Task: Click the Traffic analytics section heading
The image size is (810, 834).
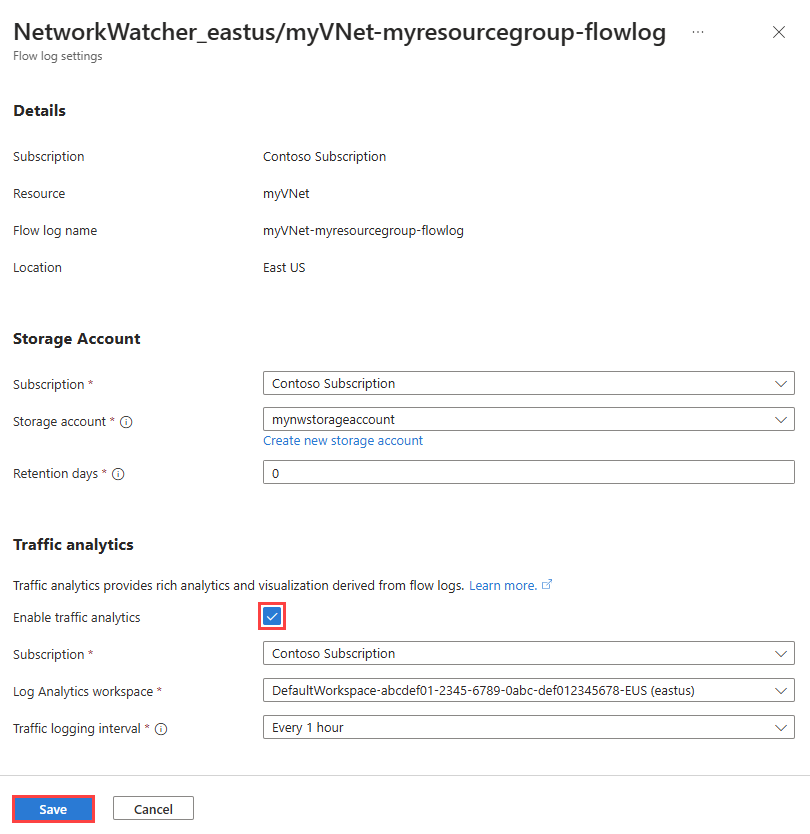Action: click(x=73, y=545)
